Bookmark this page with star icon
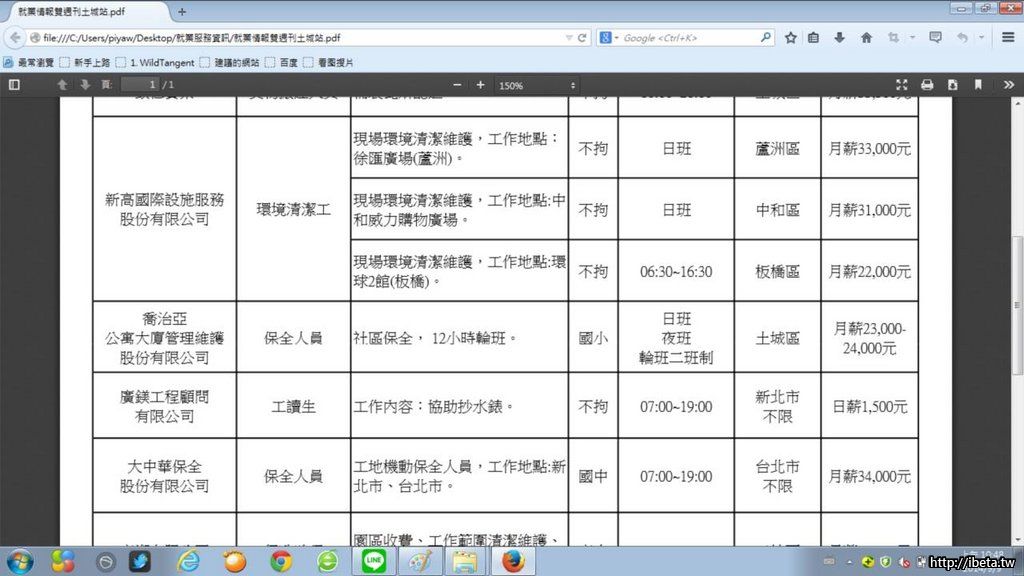Image resolution: width=1024 pixels, height=576 pixels. tap(790, 38)
